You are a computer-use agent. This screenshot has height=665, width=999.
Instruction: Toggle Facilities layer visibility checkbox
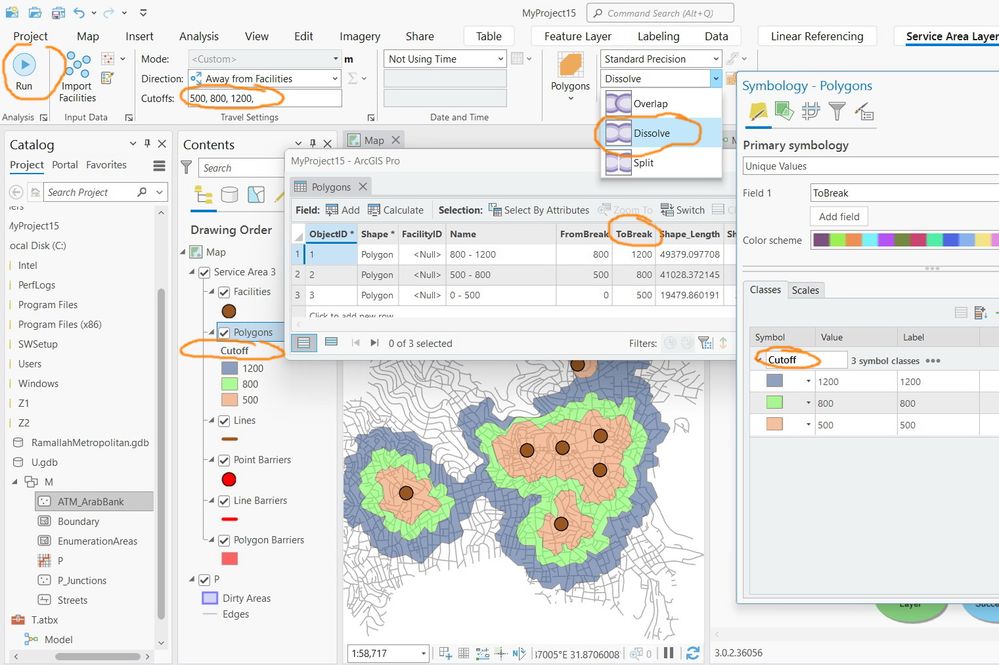pos(224,292)
